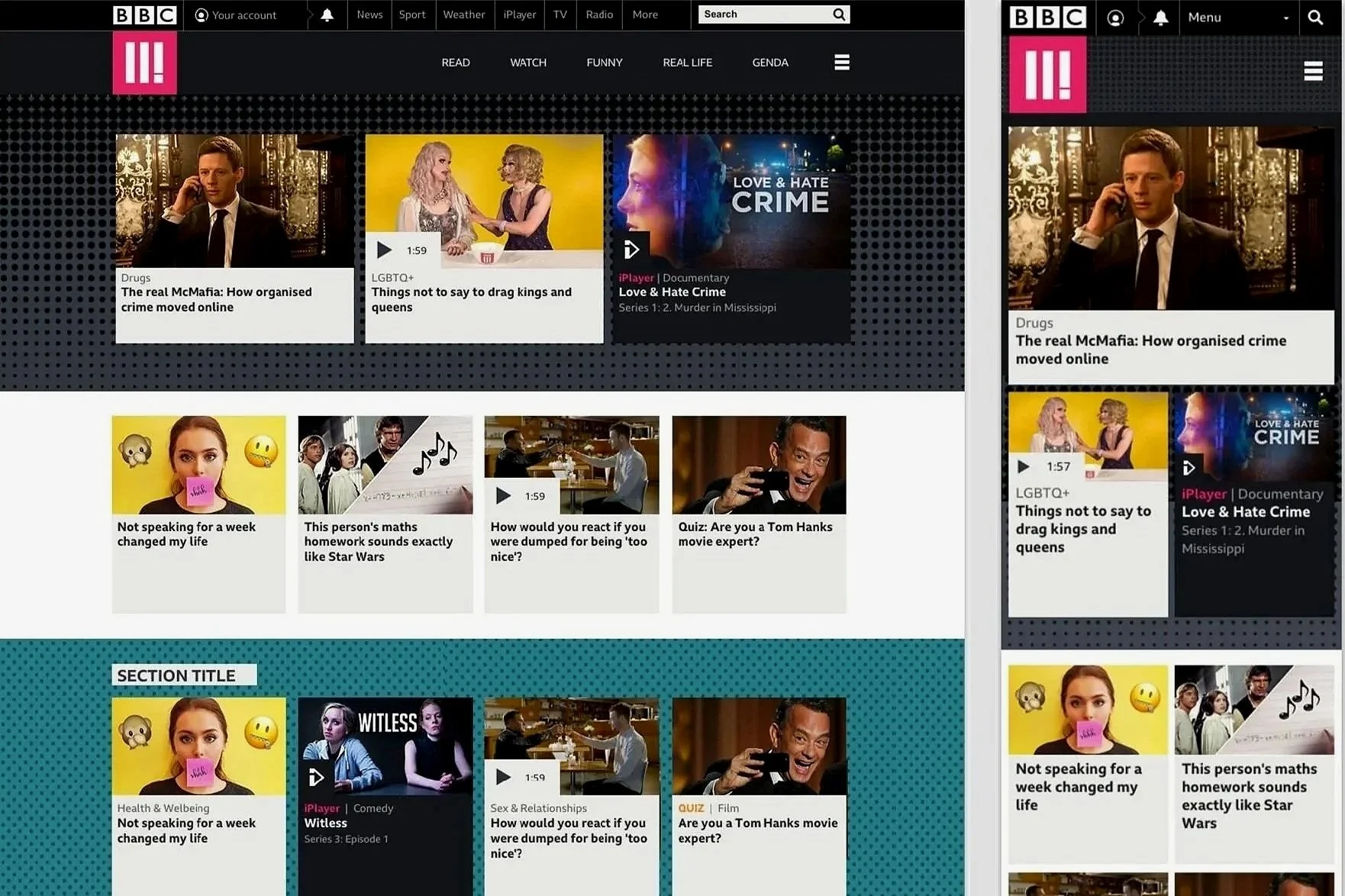Go to Sport in the top navigation
The image size is (1345, 896).
(x=412, y=15)
